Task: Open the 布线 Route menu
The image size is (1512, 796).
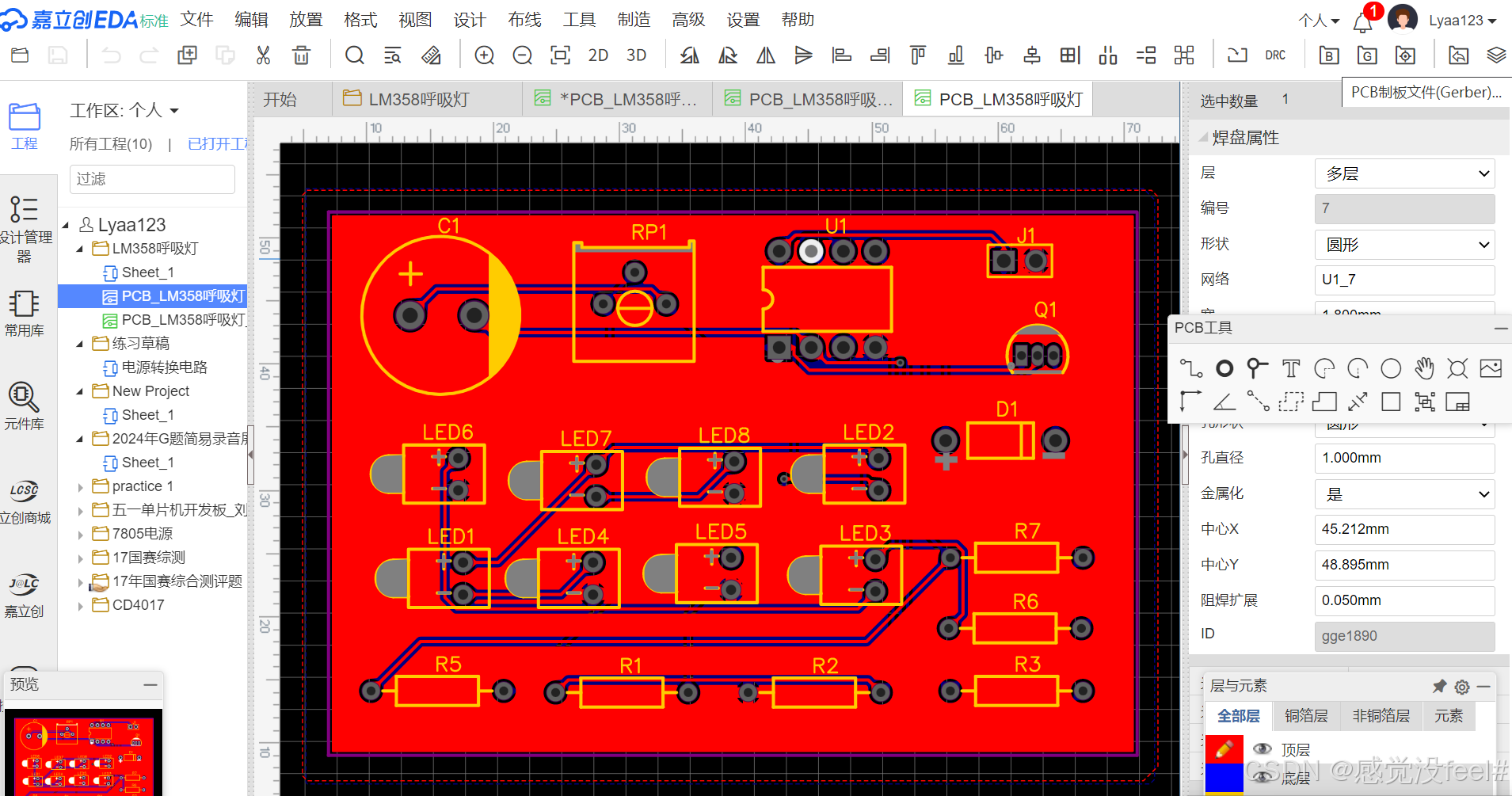Action: (x=524, y=20)
